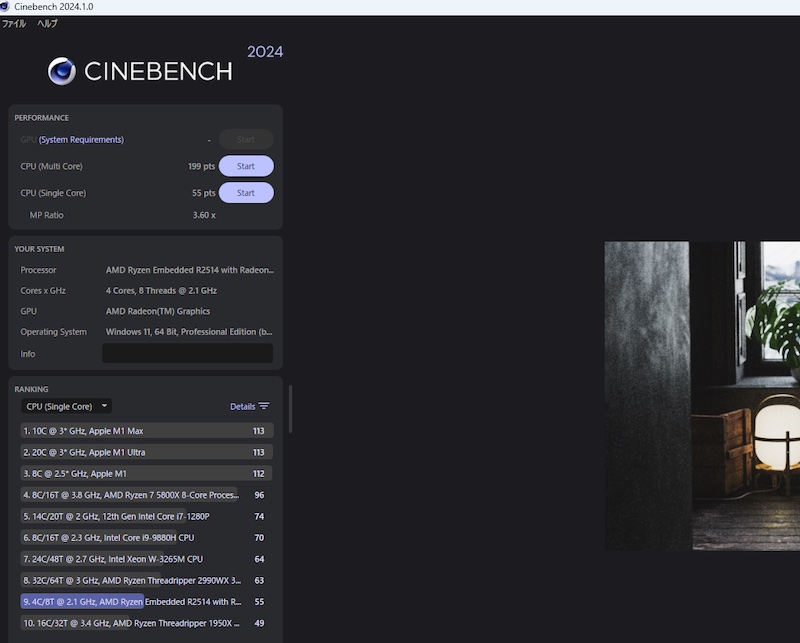Select the Intel Core i9-9880H ranking row
Image resolution: width=800 pixels, height=643 pixels.
(147, 538)
